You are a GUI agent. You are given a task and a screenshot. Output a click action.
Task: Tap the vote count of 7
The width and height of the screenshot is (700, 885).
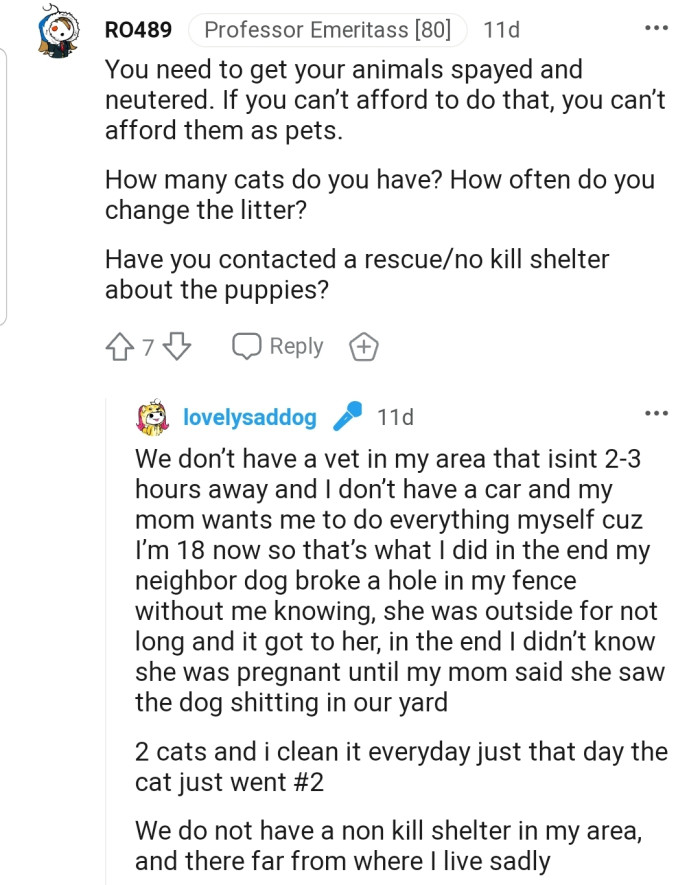(148, 347)
